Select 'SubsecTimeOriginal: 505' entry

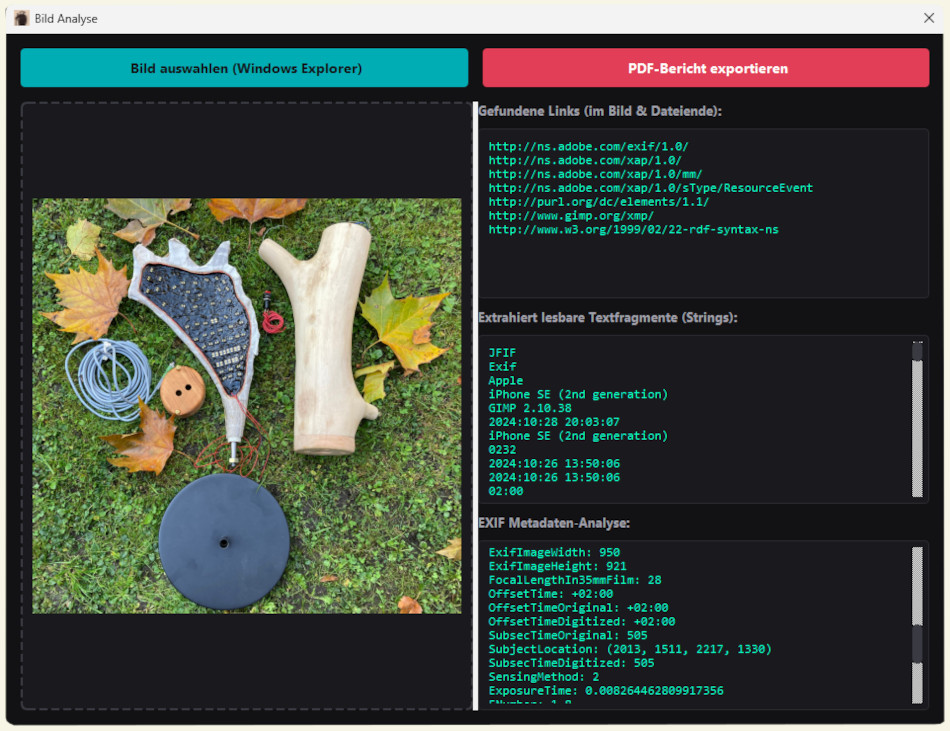coord(568,635)
